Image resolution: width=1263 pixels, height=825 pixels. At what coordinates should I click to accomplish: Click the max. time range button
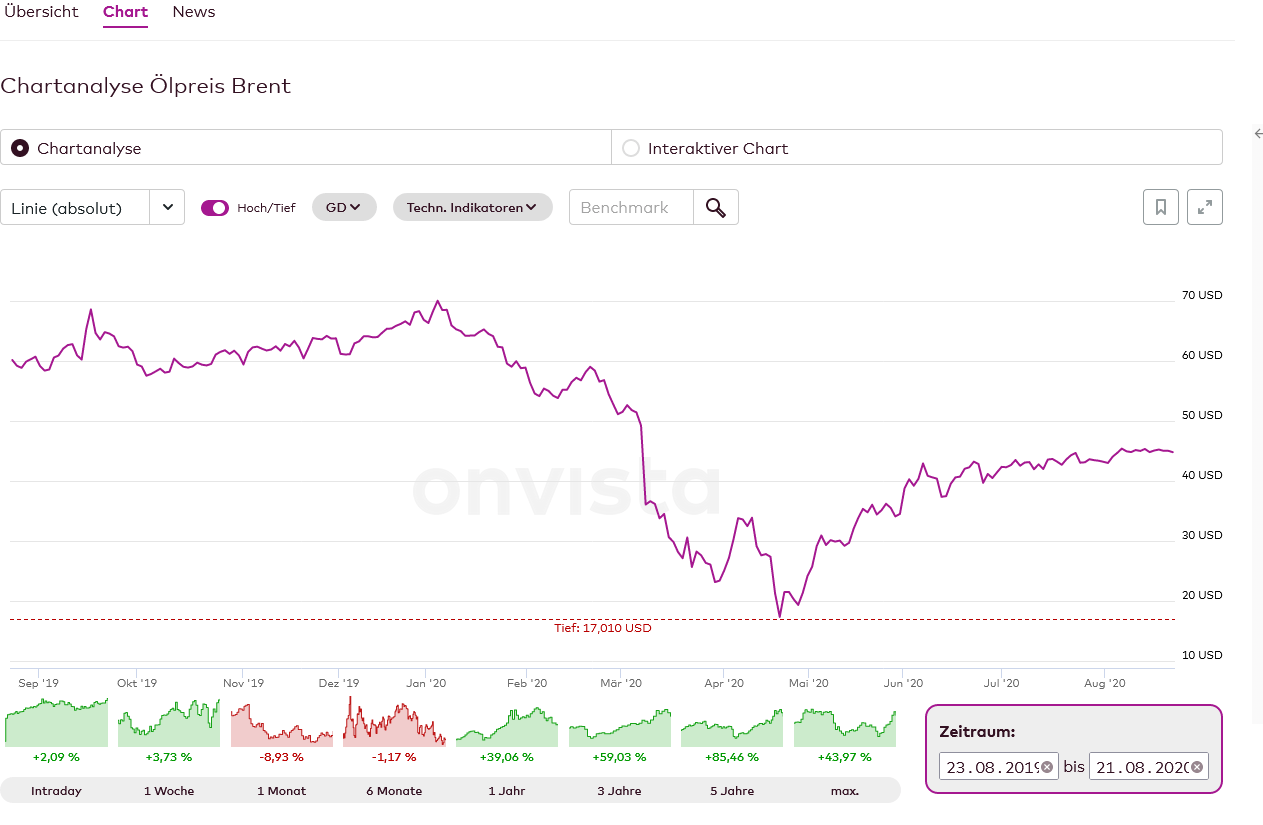pyautogui.click(x=845, y=790)
